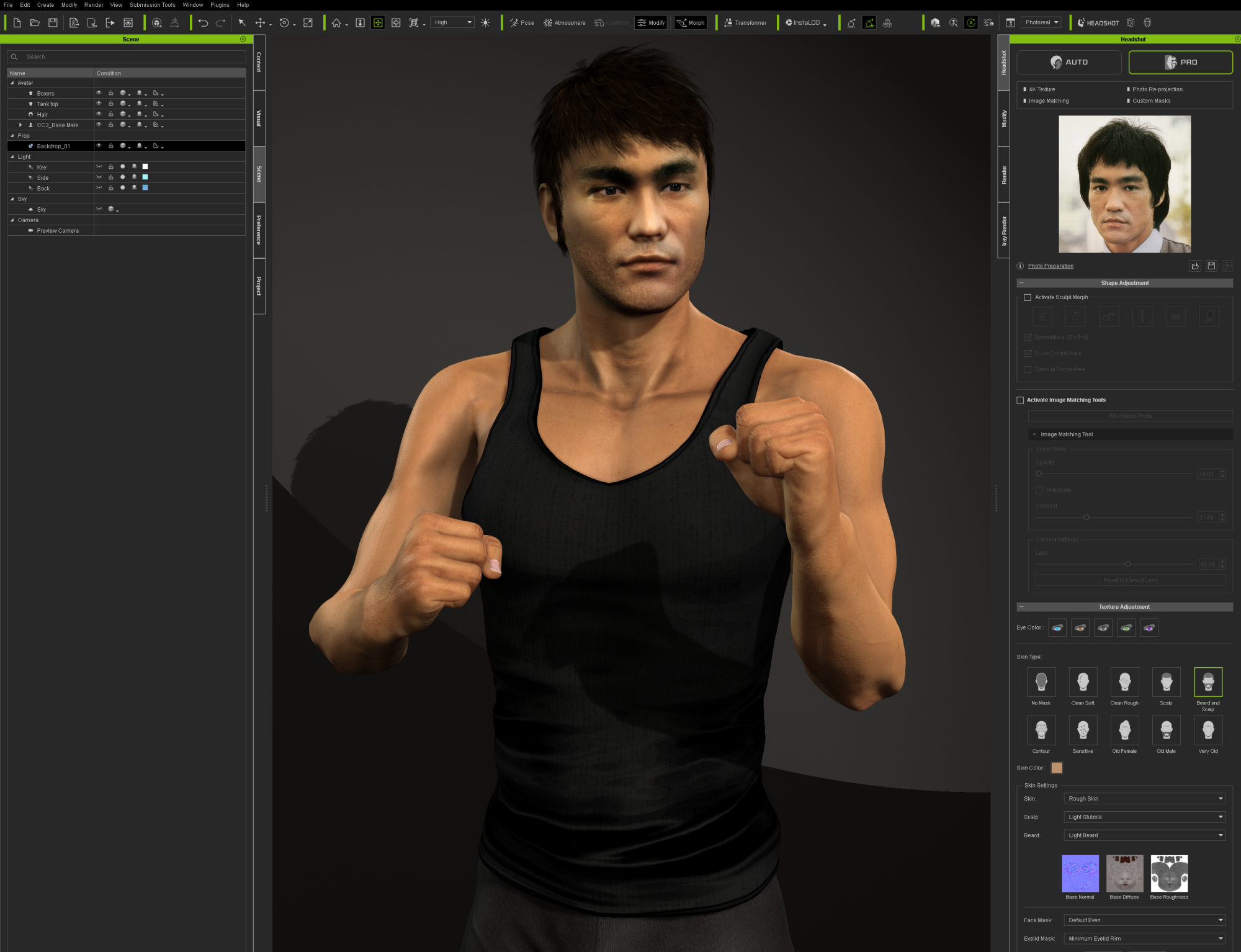Open the High quality dropdown
This screenshot has width=1241, height=952.
tap(452, 23)
